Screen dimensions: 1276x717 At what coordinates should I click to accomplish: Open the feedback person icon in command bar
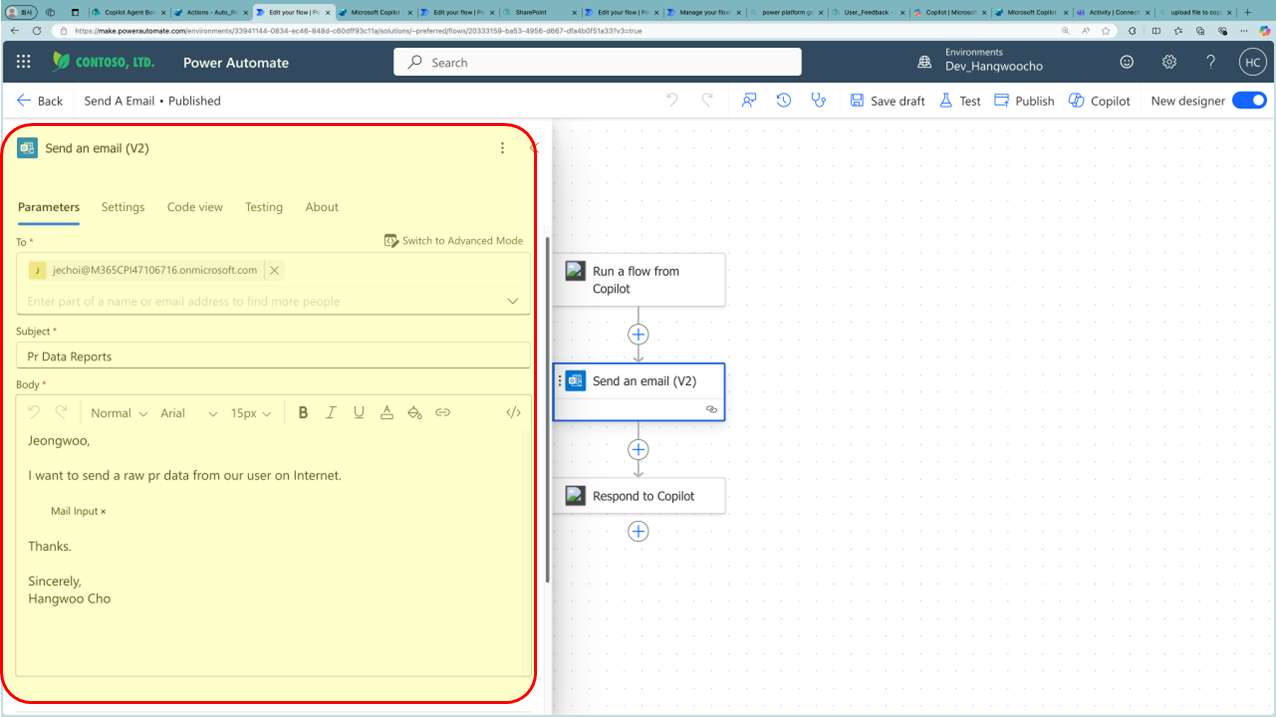click(x=748, y=100)
